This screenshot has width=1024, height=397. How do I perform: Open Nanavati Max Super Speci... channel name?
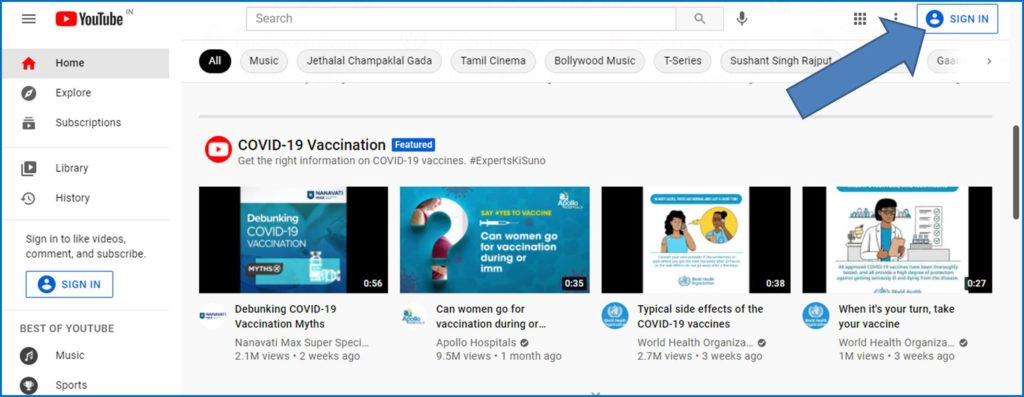tap(302, 343)
